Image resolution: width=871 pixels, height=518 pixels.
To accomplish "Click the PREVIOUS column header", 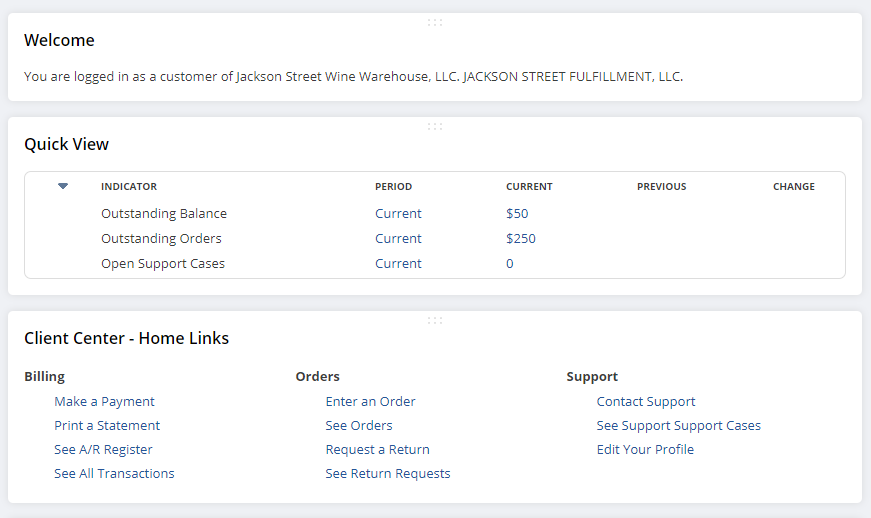I will pyautogui.click(x=662, y=187).
